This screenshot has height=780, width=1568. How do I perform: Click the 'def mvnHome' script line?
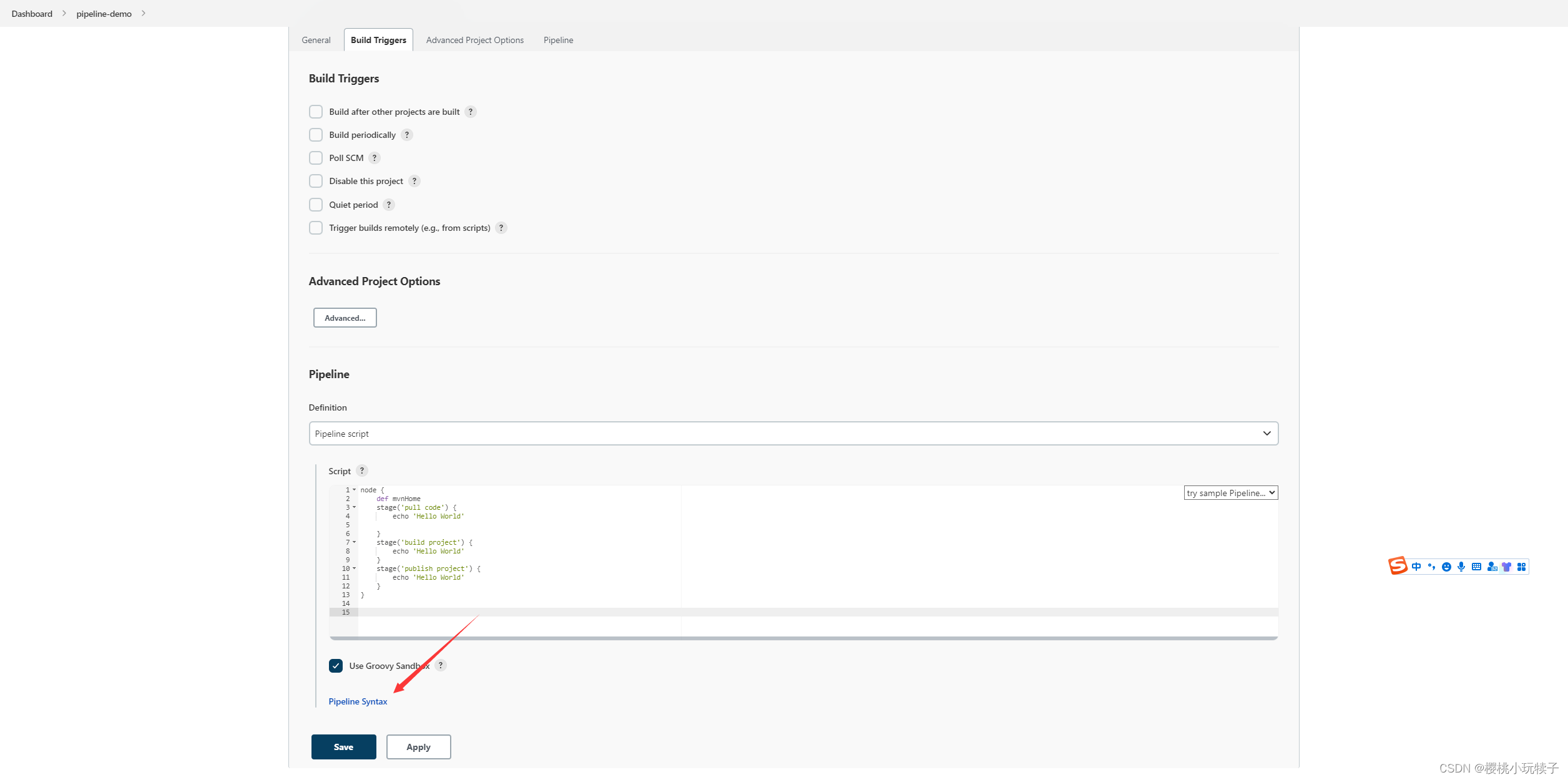(x=398, y=499)
